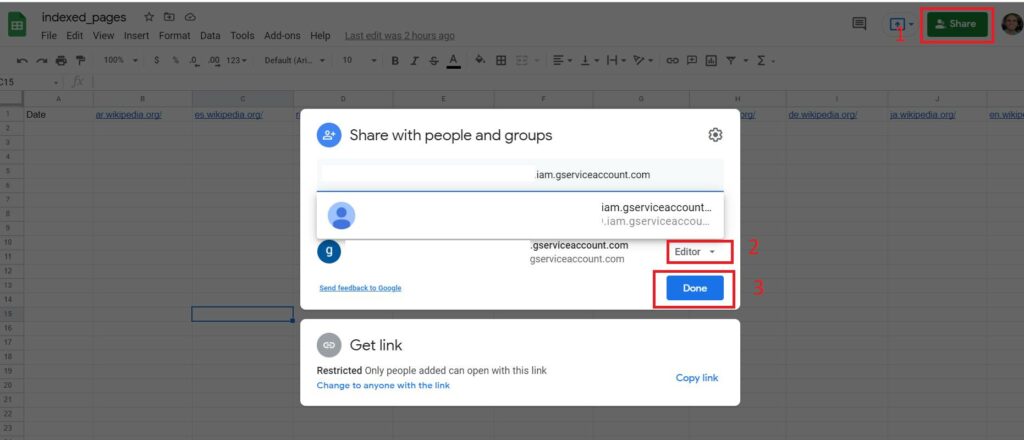
Task: Open more number formats 123 dropdown
Action: coord(236,61)
